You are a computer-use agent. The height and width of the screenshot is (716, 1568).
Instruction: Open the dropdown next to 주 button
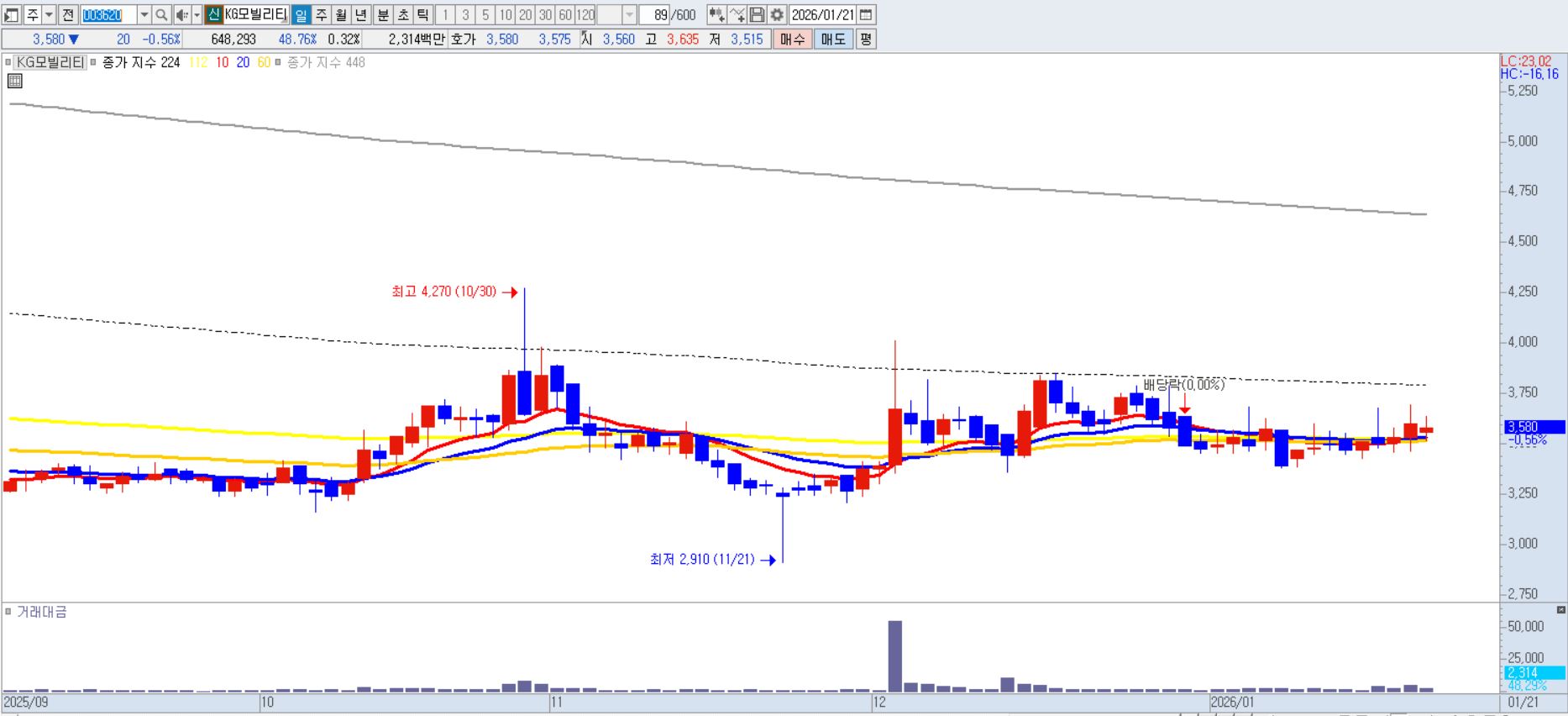click(x=49, y=15)
